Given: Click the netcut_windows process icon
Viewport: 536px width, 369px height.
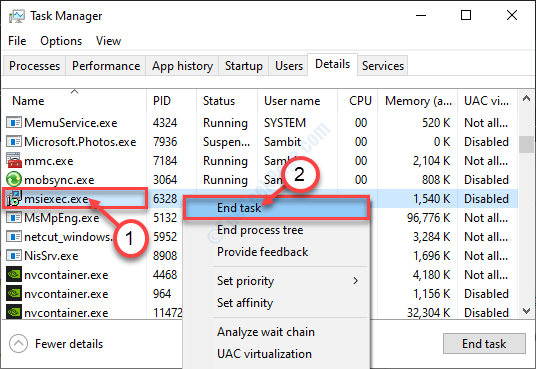Looking at the screenshot, I should coord(14,237).
